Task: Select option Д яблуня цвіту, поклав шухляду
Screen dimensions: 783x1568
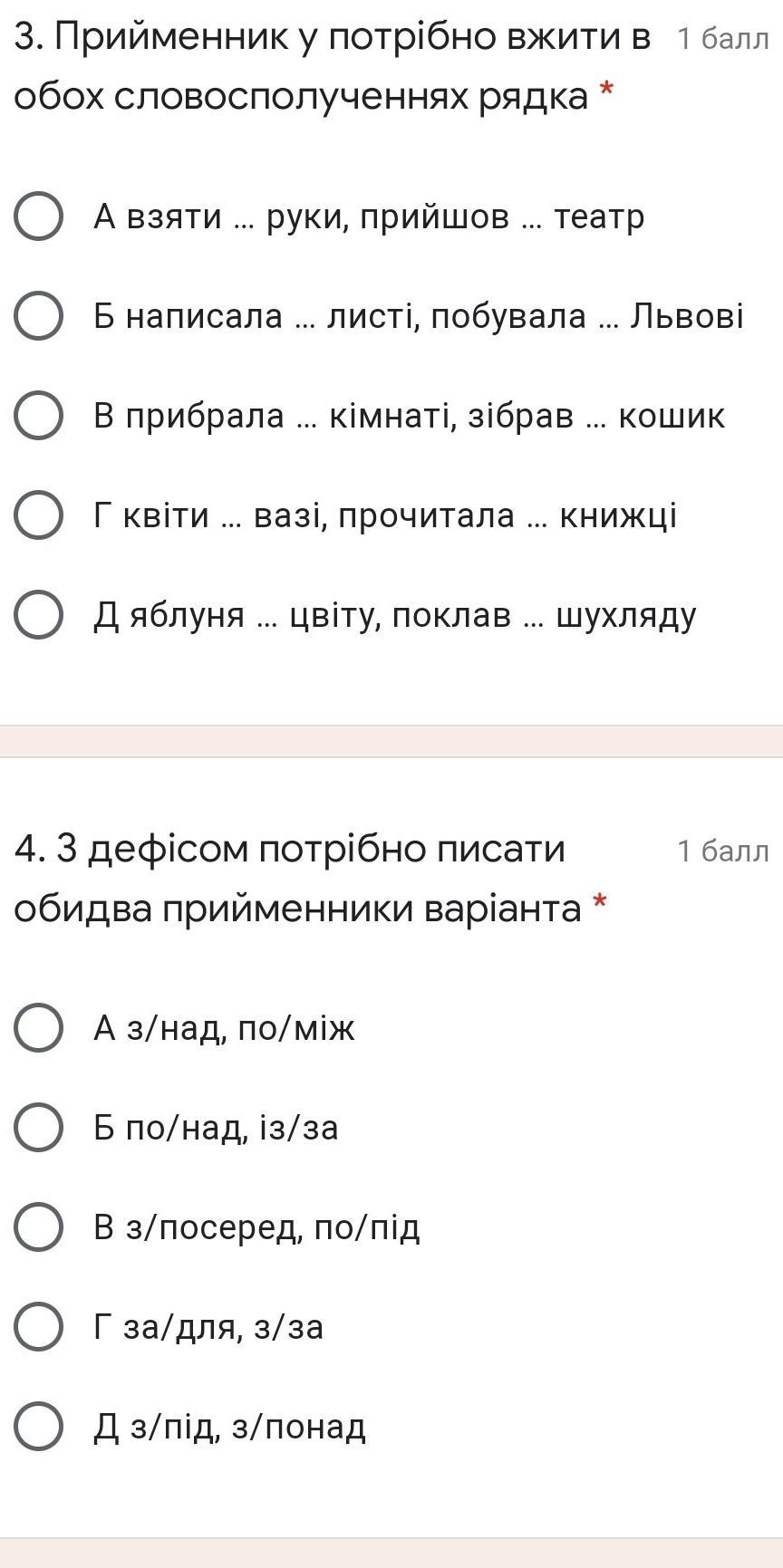Action: (39, 615)
